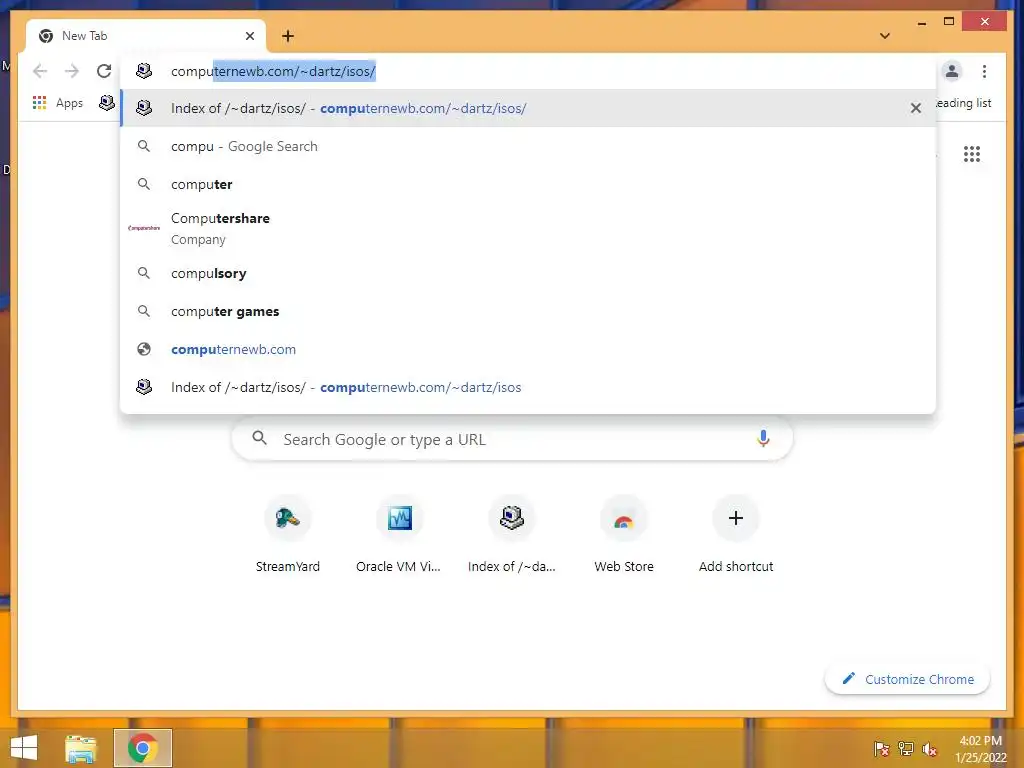
Task: Open the Oracle VM Vi... shortcut
Action: (399, 536)
